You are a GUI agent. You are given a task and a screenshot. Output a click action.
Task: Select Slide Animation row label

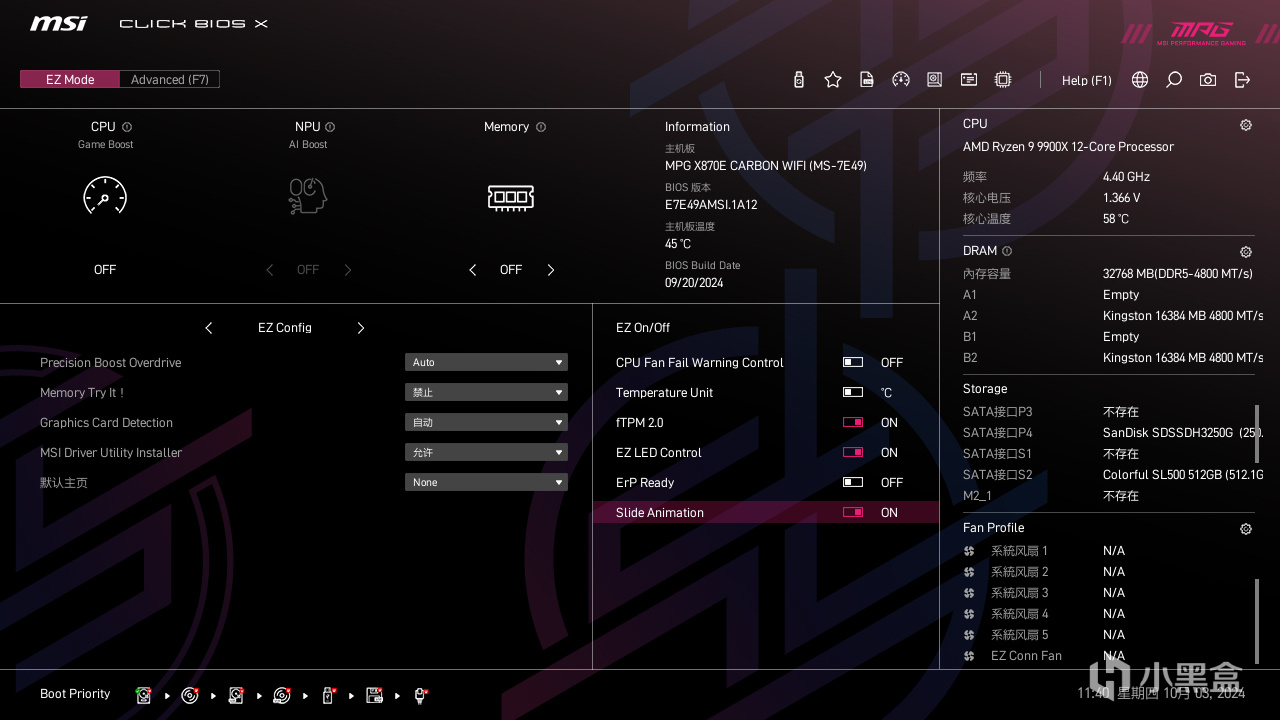point(660,512)
